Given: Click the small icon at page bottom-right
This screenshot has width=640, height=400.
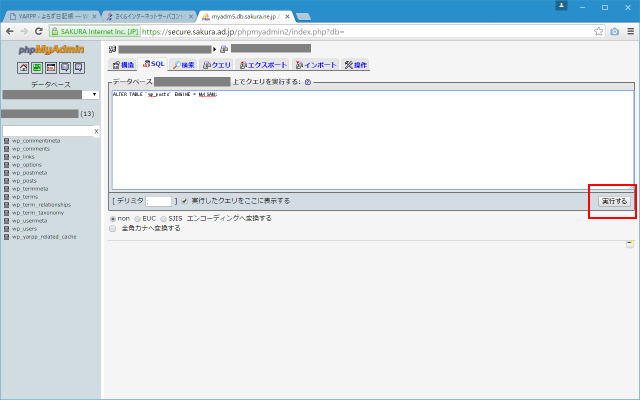Looking at the screenshot, I should pyautogui.click(x=630, y=243).
